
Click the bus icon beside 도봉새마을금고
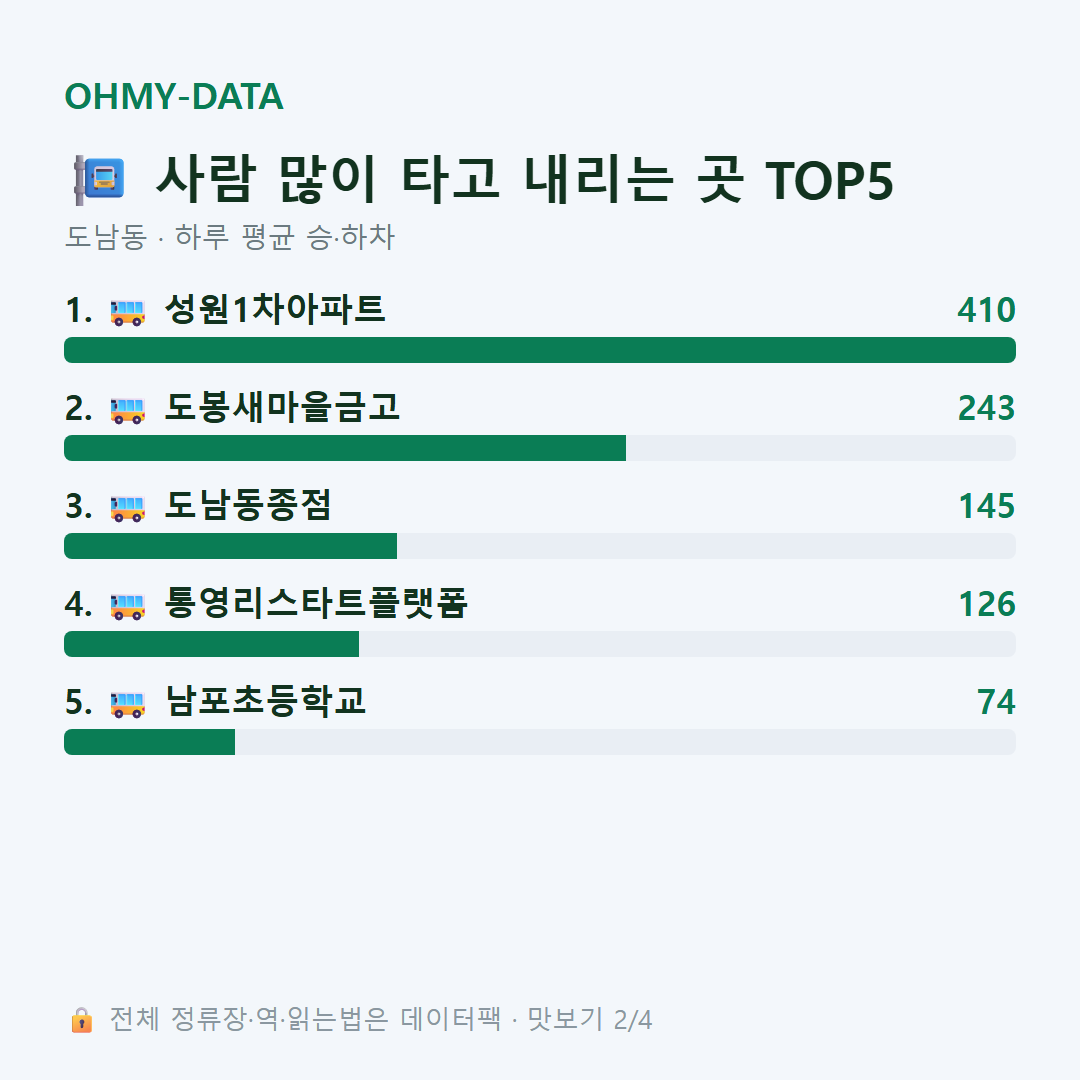127,410
